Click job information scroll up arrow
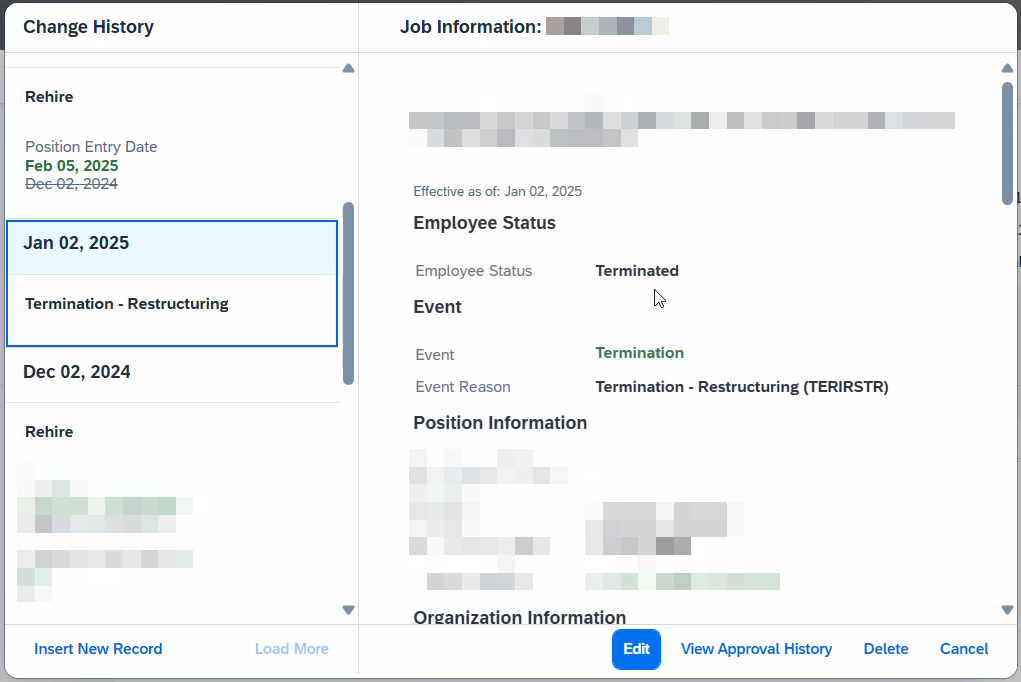Image resolution: width=1021 pixels, height=682 pixels. [1007, 68]
